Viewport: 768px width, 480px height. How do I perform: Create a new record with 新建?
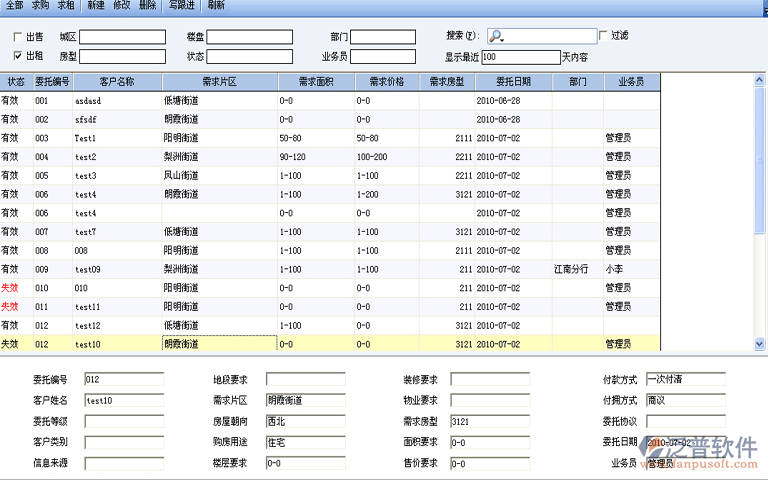point(96,6)
